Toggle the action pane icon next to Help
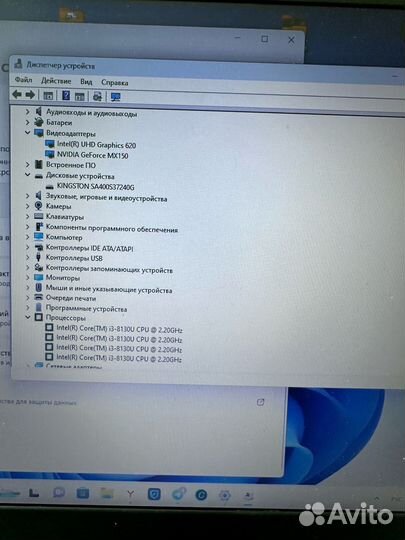Screen dimensions: 405x540 tap(80, 96)
